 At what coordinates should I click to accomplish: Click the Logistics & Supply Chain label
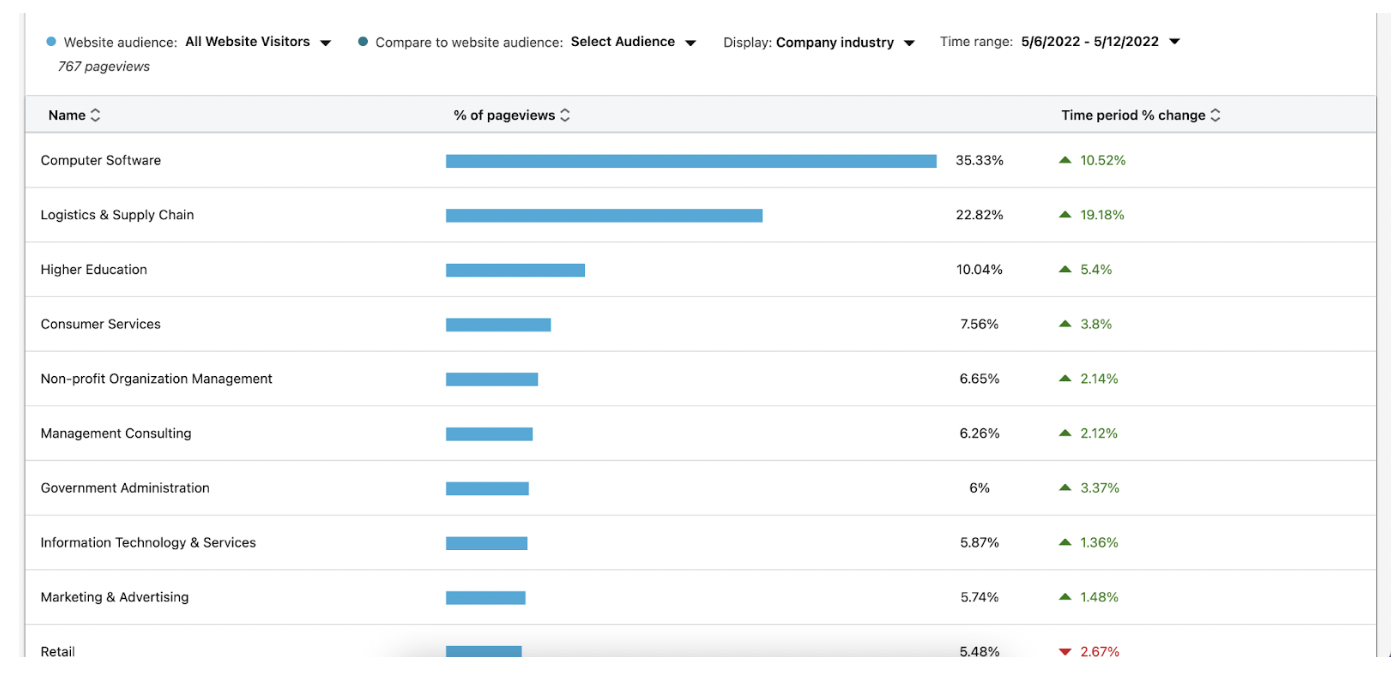tap(116, 214)
